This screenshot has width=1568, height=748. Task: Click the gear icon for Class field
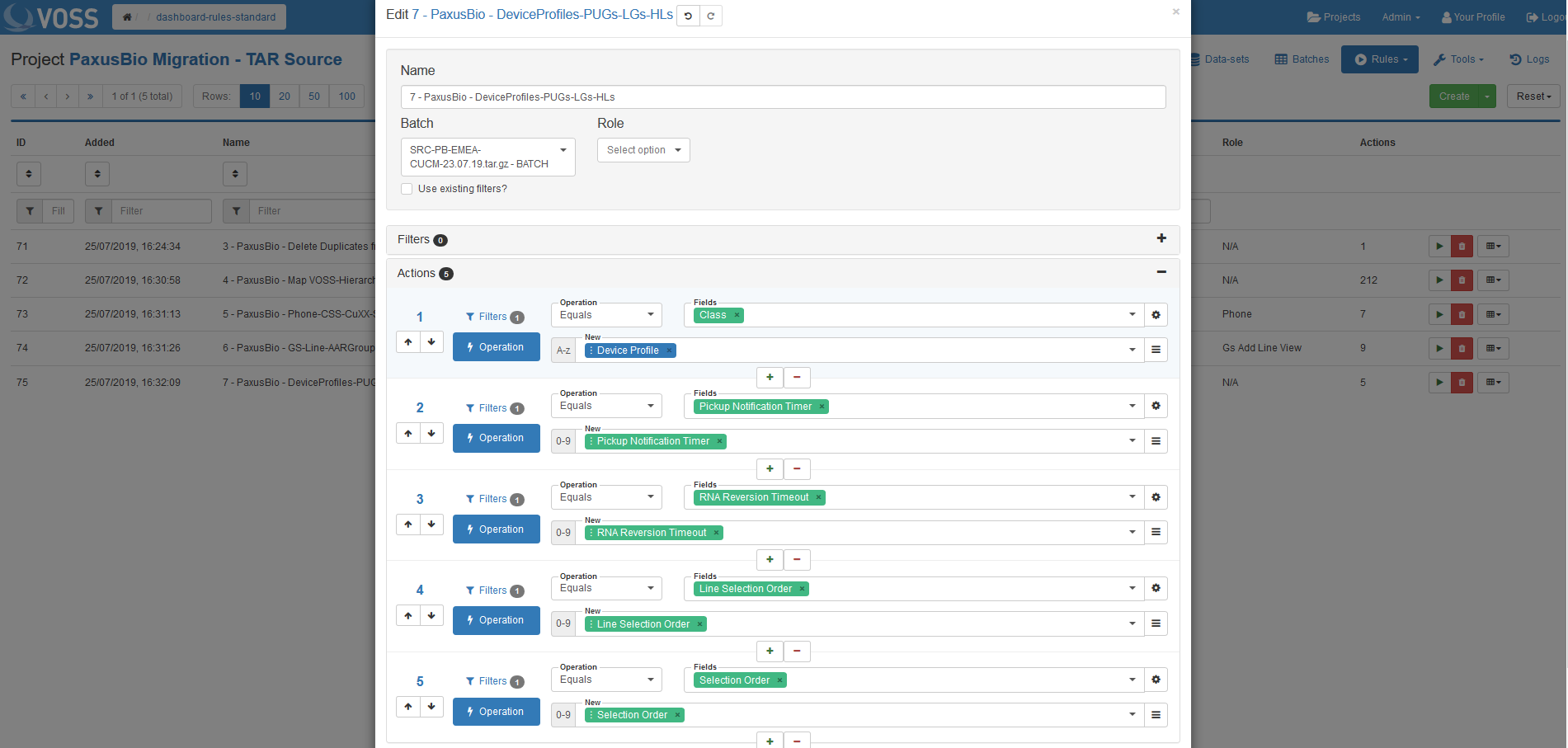pos(1156,315)
